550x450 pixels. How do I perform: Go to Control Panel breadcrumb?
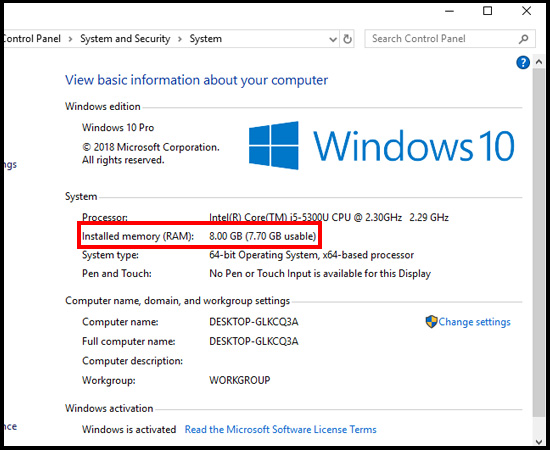32,39
